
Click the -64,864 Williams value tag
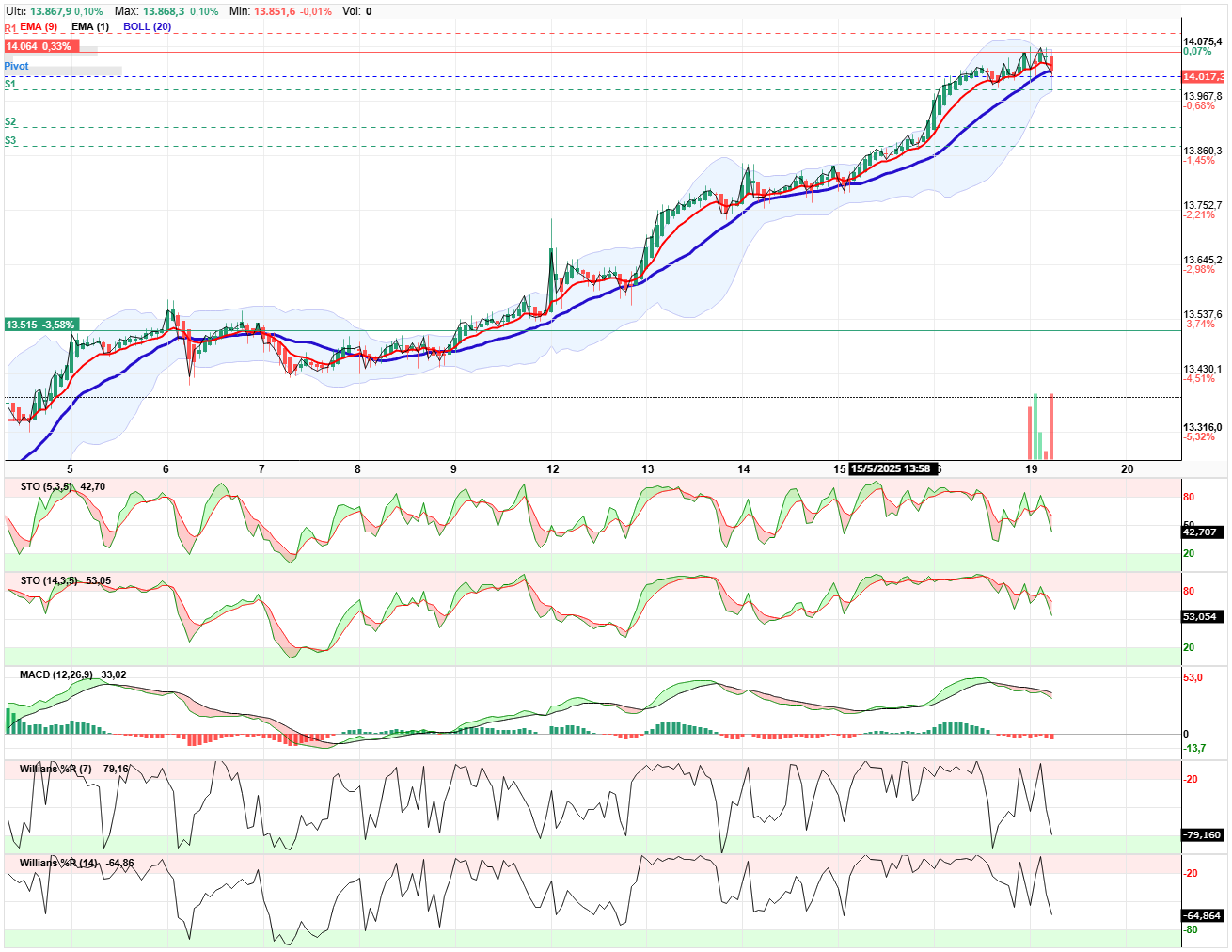(x=1202, y=915)
